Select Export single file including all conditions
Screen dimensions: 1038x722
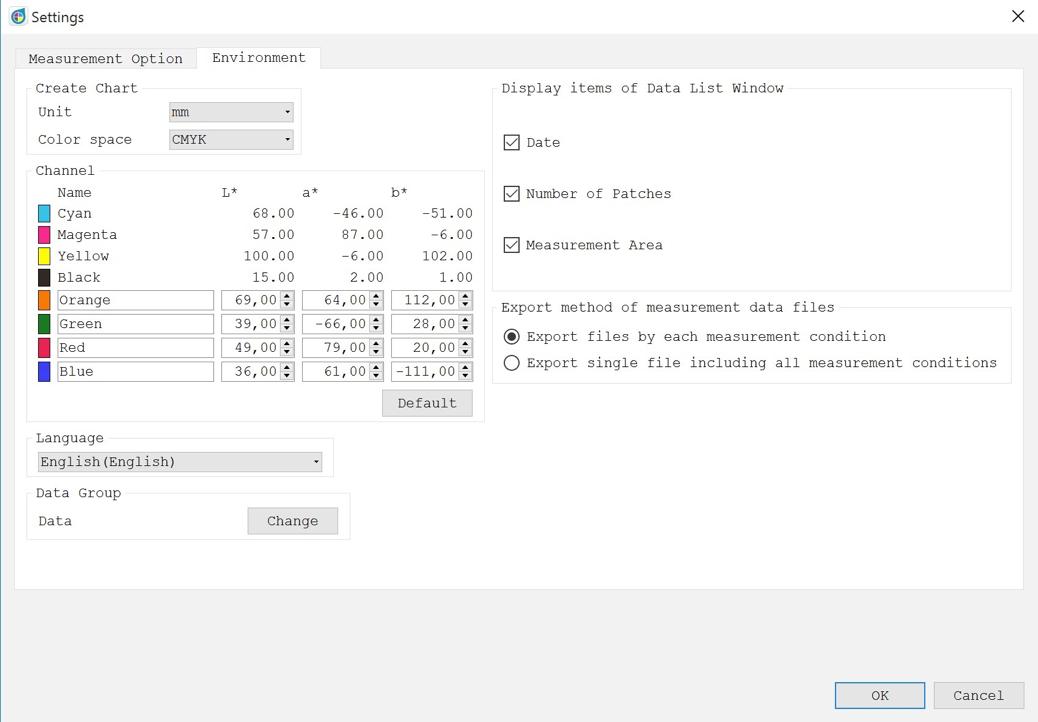pos(512,363)
